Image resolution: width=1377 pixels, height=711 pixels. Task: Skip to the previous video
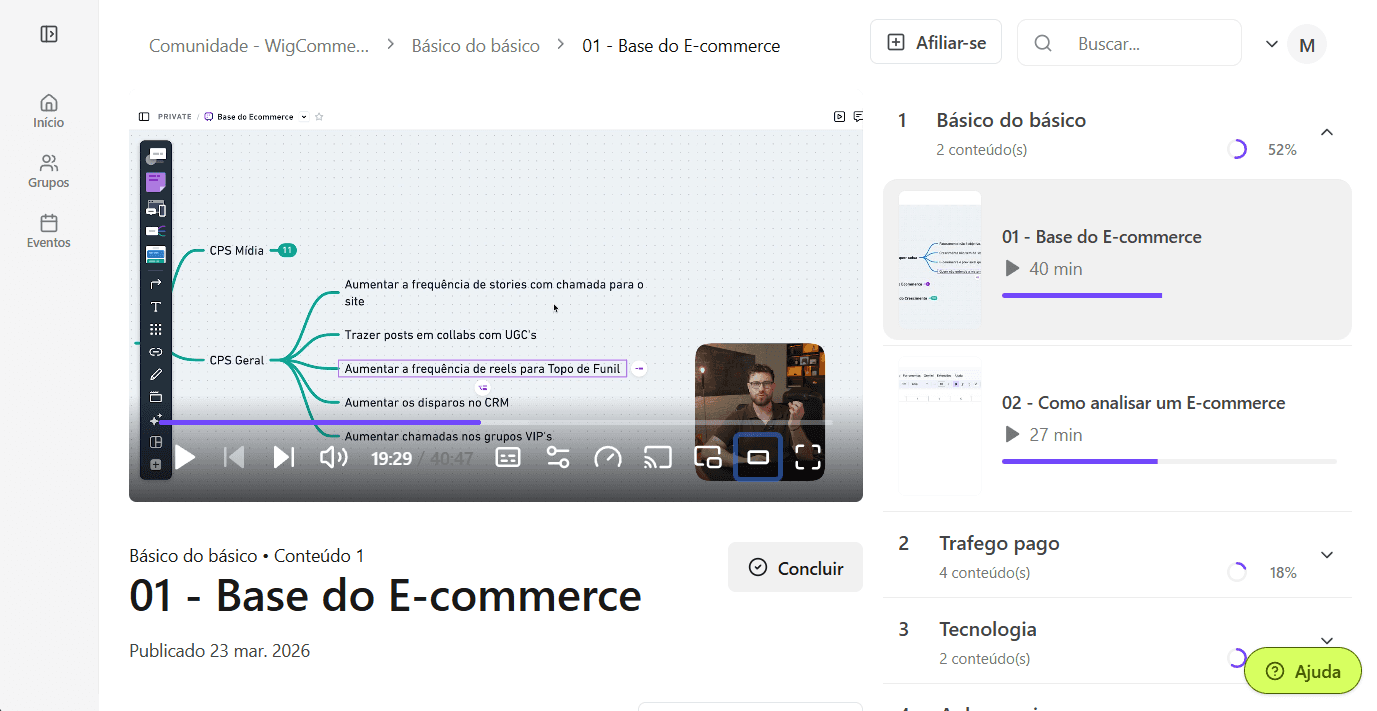[x=234, y=458]
